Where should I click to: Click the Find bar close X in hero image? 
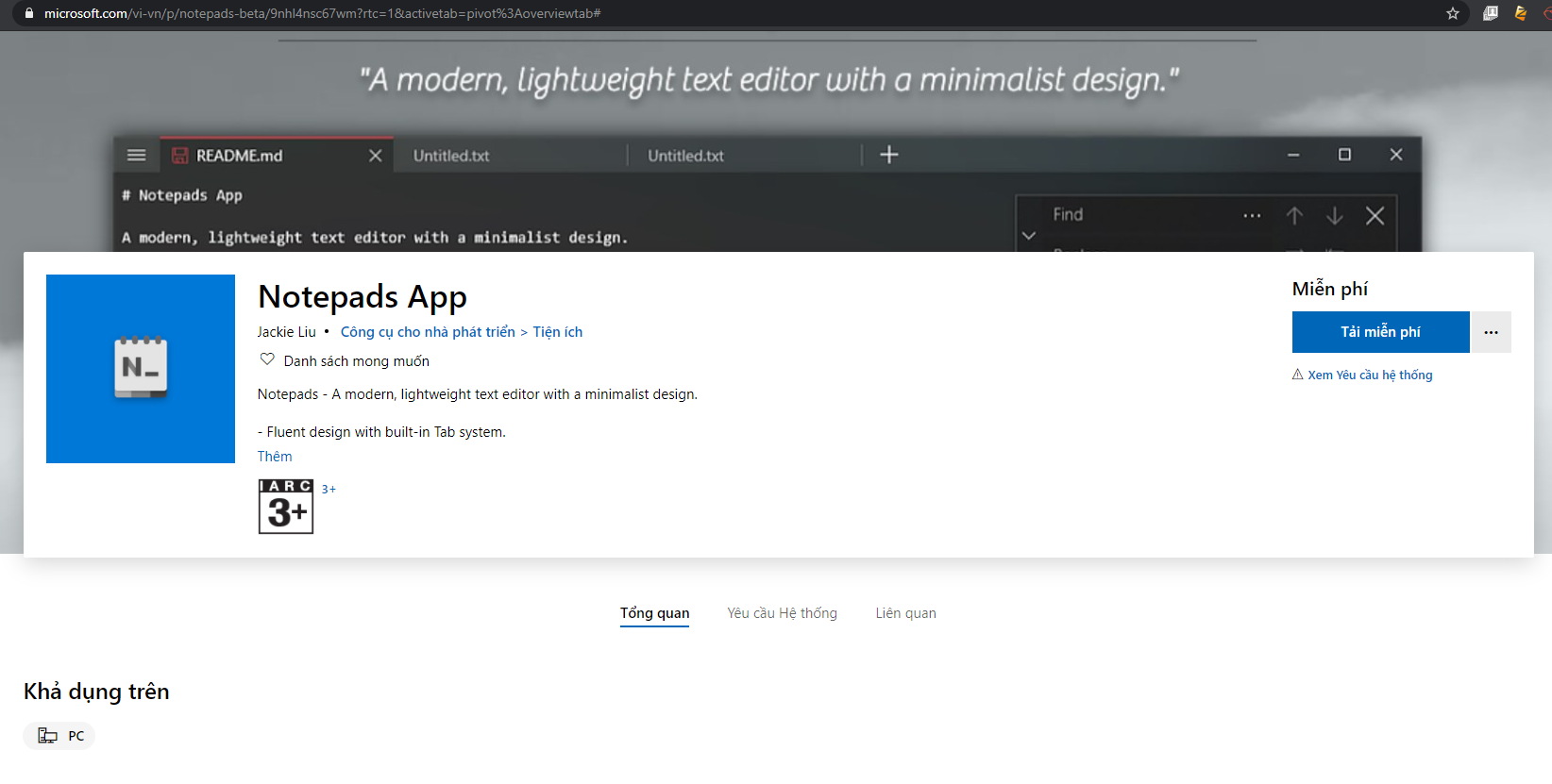pos(1375,216)
